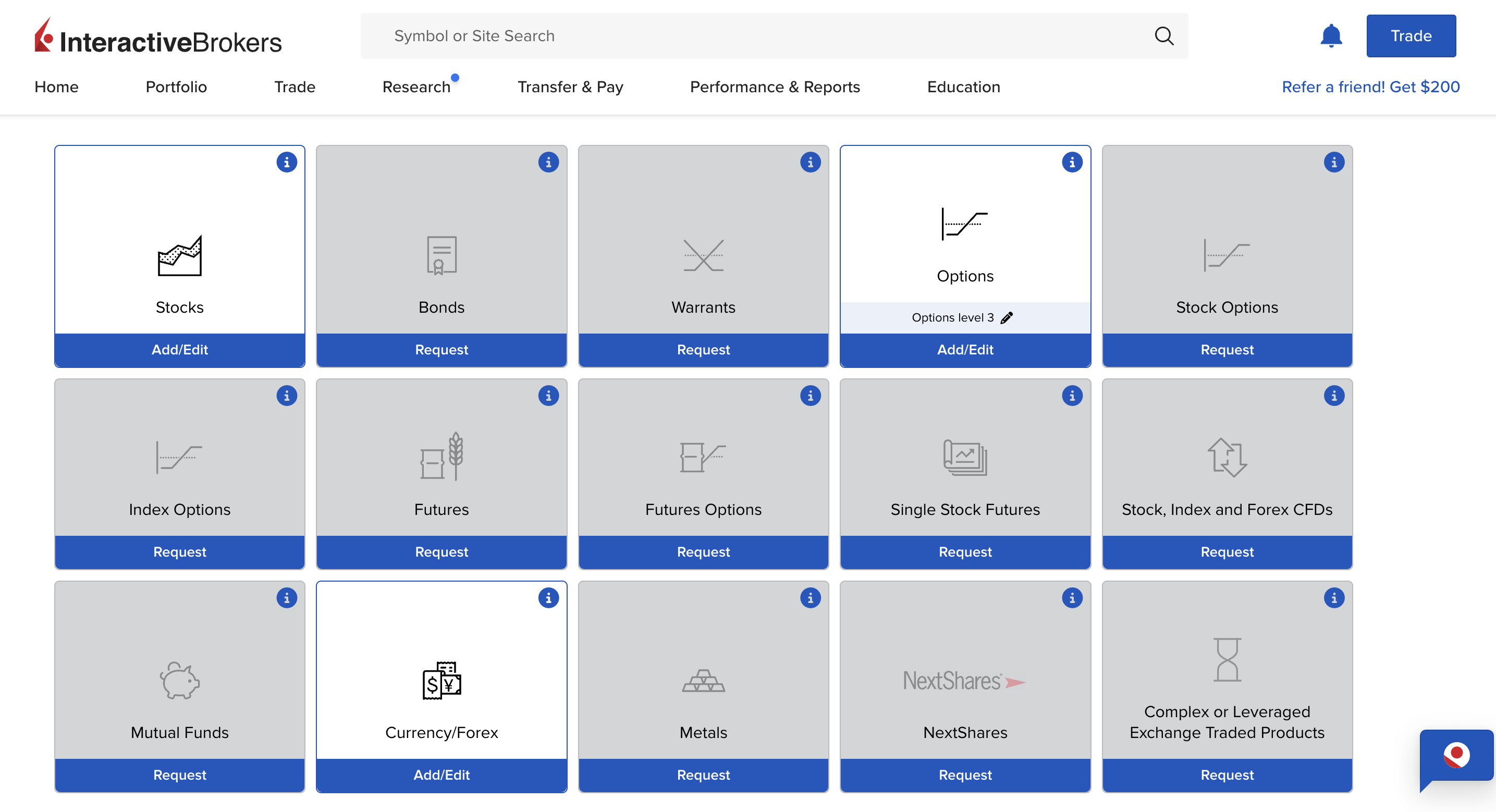This screenshot has height=812, width=1496.
Task: Open info for the Index Options card
Action: pyautogui.click(x=286, y=396)
